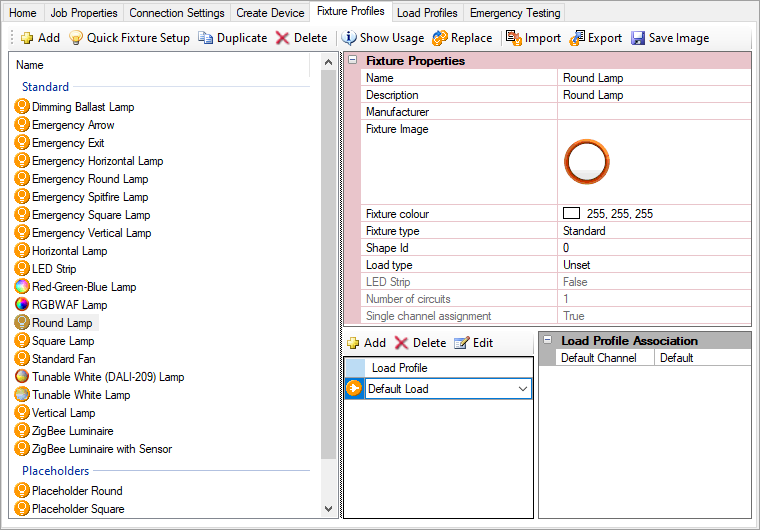
Task: Collapse the Load Profile Association section
Action: coord(547,341)
